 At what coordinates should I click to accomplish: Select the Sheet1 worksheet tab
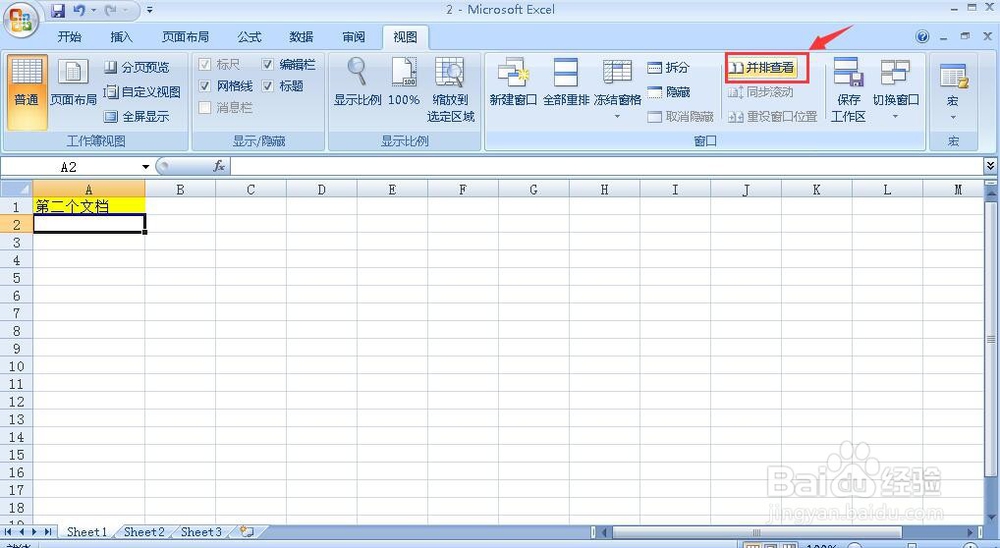click(87, 531)
